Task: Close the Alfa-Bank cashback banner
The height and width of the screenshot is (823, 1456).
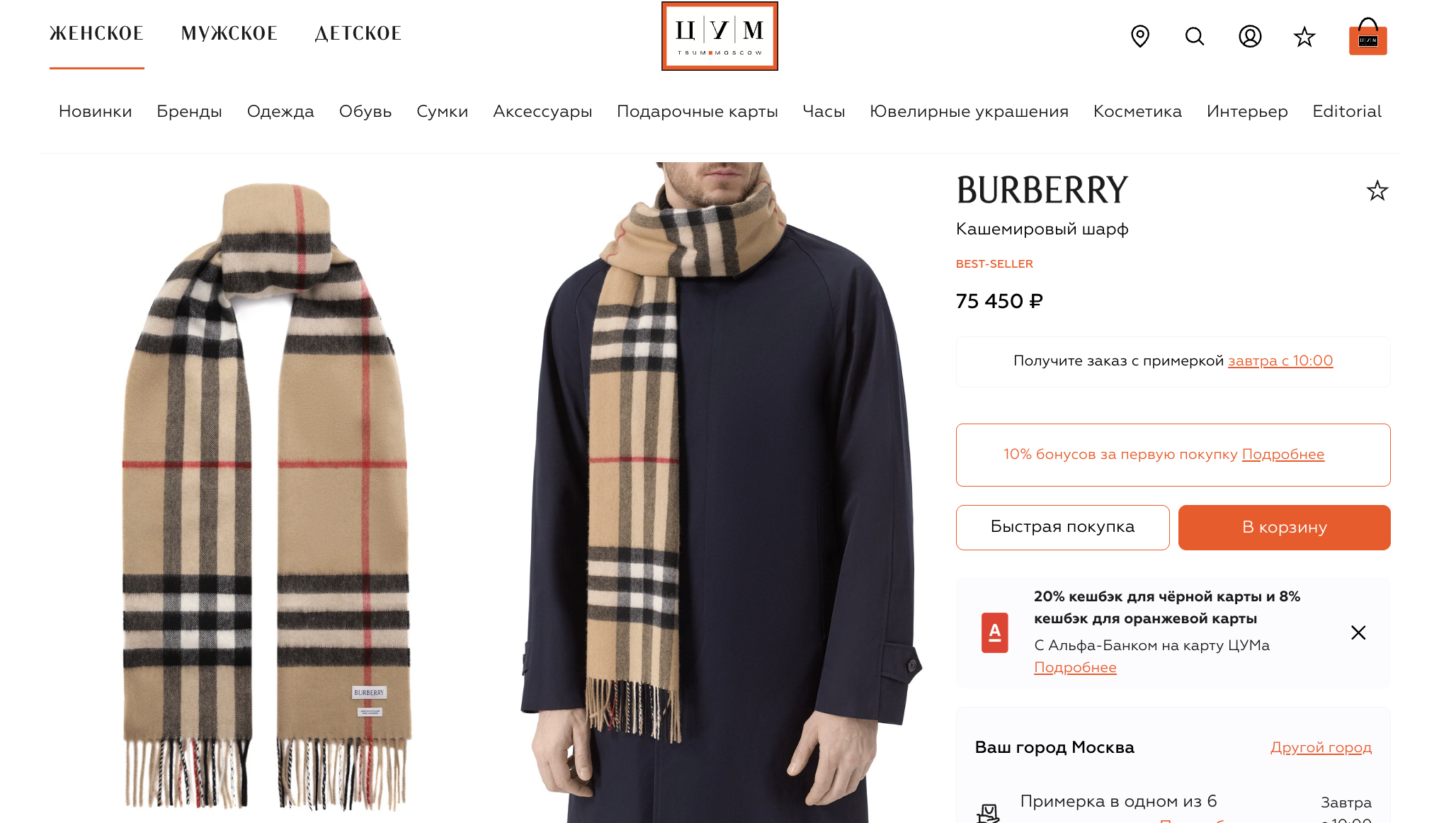Action: click(x=1358, y=632)
